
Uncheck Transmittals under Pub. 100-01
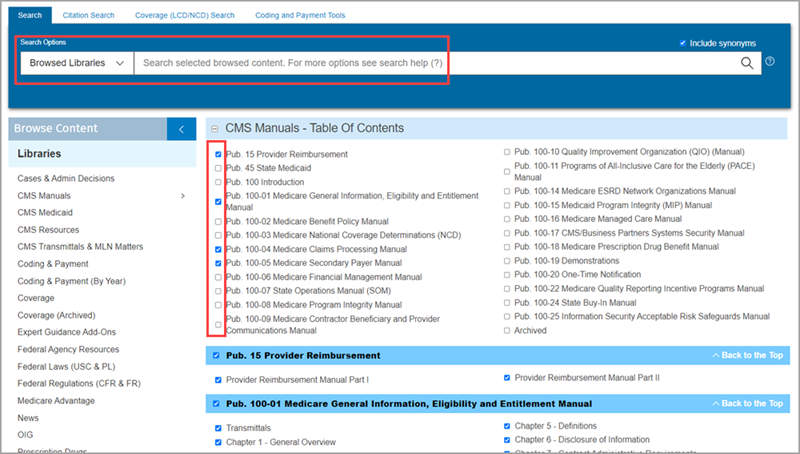point(218,428)
